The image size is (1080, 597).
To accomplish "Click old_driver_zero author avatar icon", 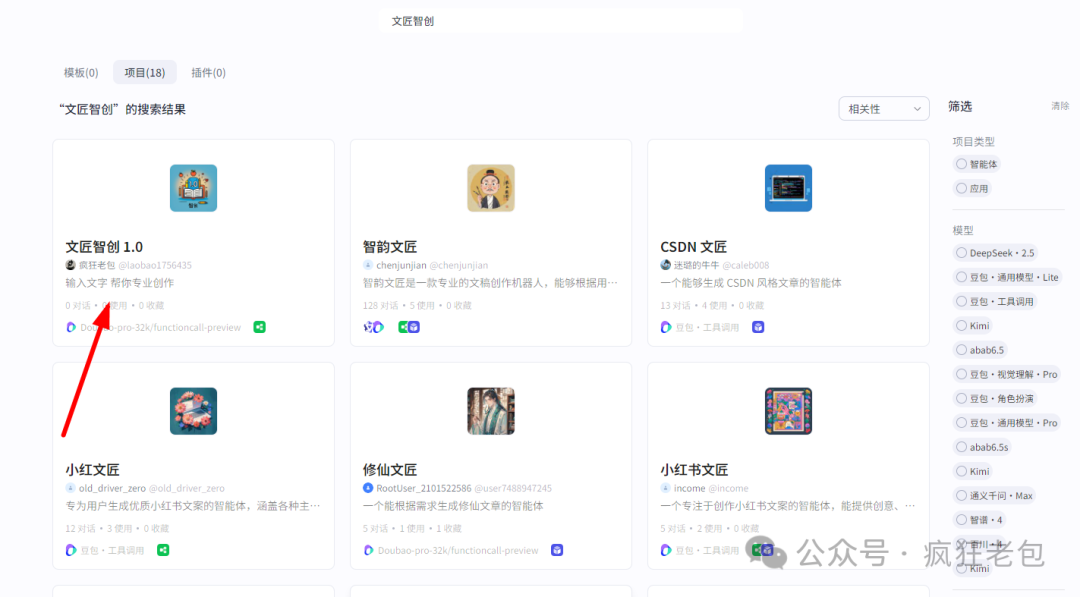I will tap(70, 488).
